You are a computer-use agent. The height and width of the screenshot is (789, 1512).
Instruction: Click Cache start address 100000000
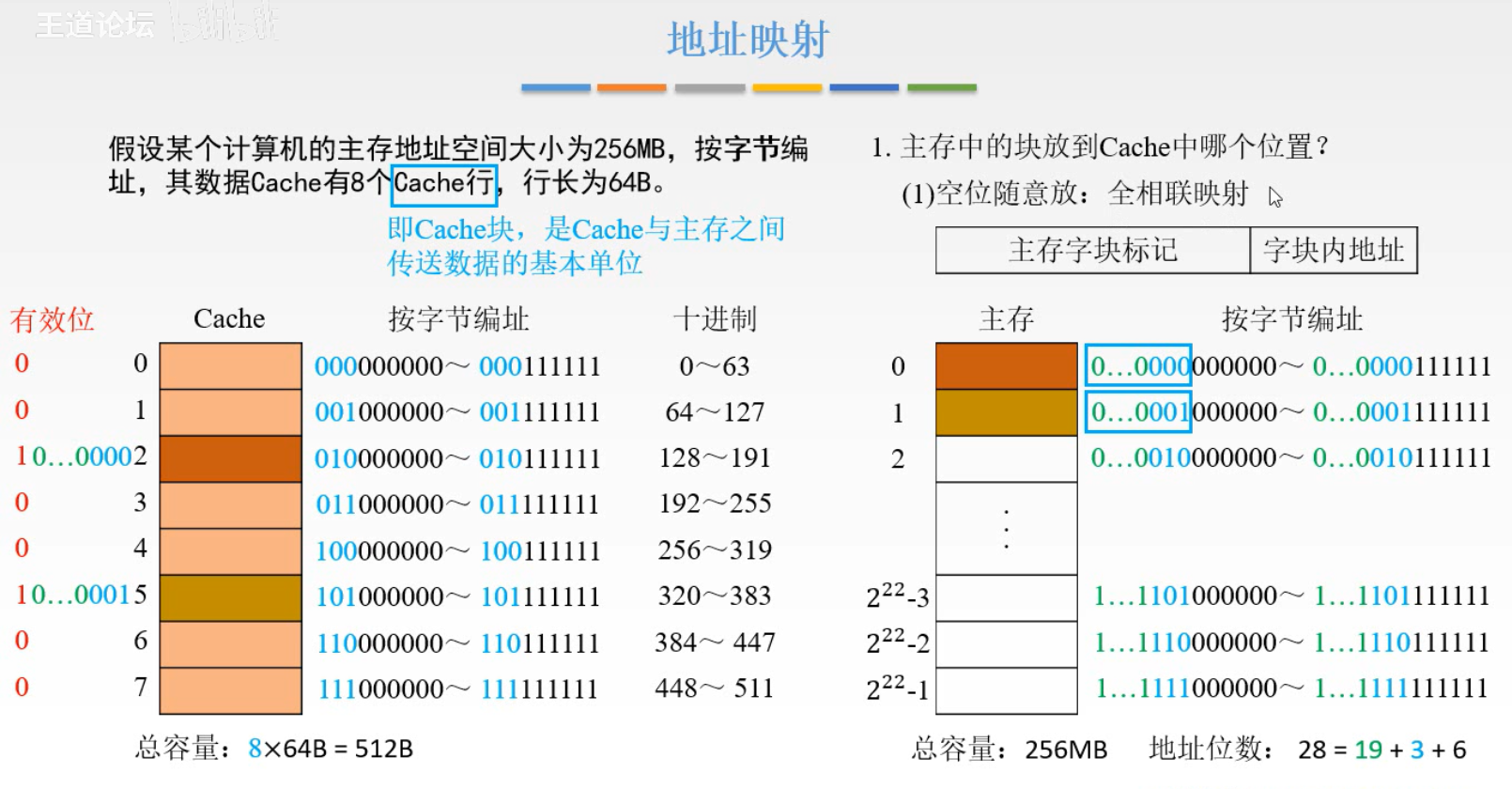point(379,550)
